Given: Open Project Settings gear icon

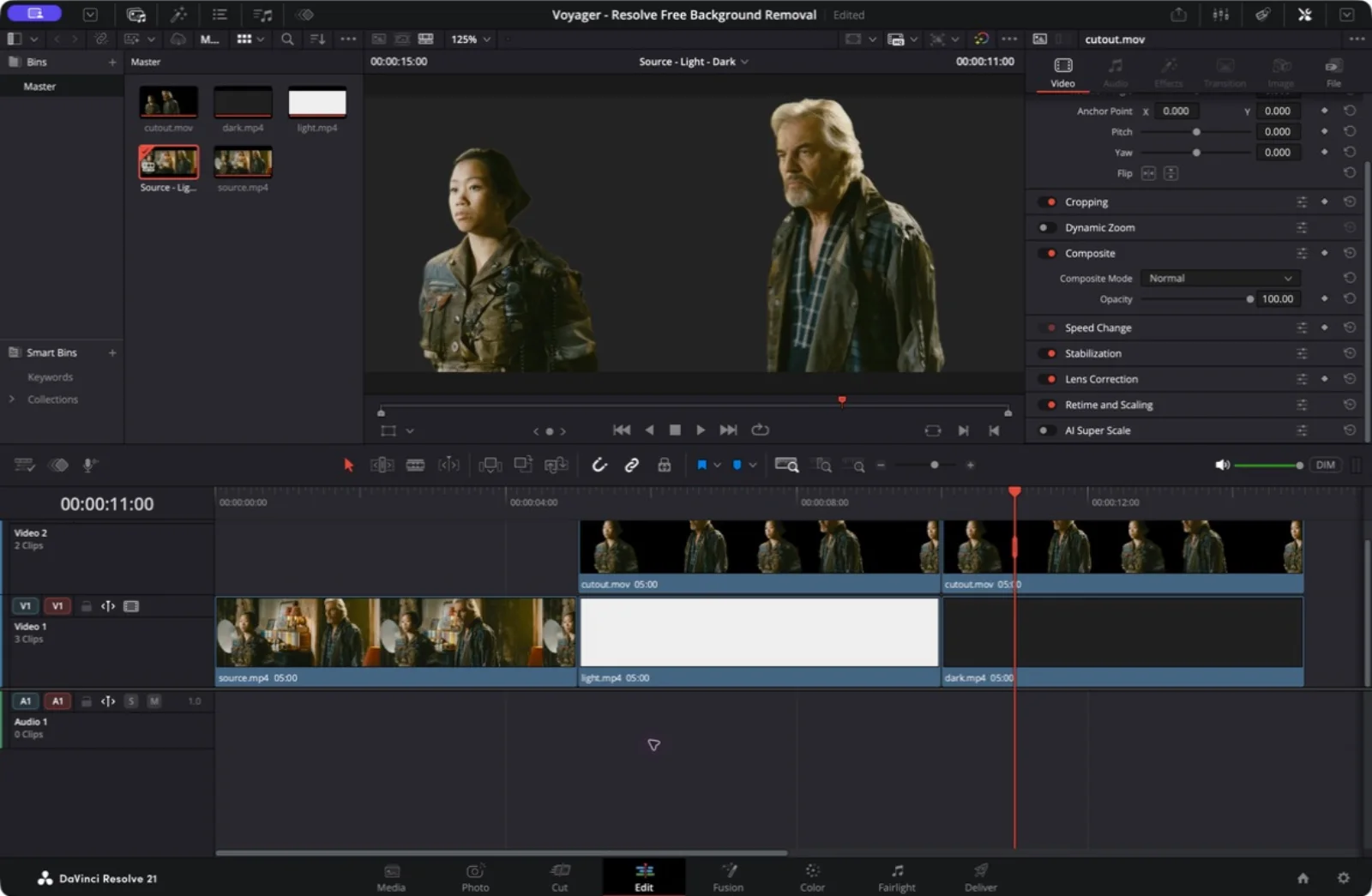Looking at the screenshot, I should pos(1343,877).
